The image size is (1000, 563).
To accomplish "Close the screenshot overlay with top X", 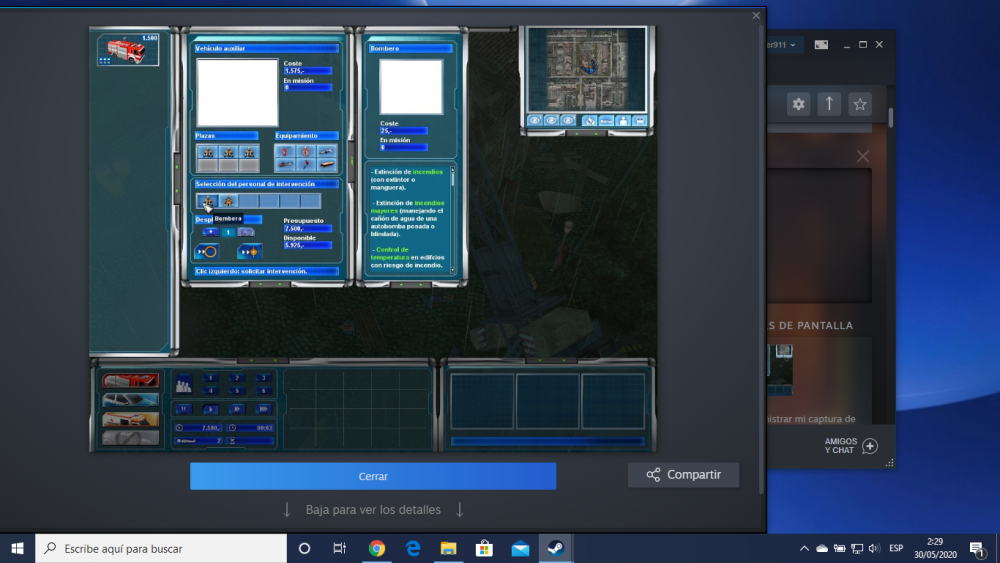I will [756, 15].
